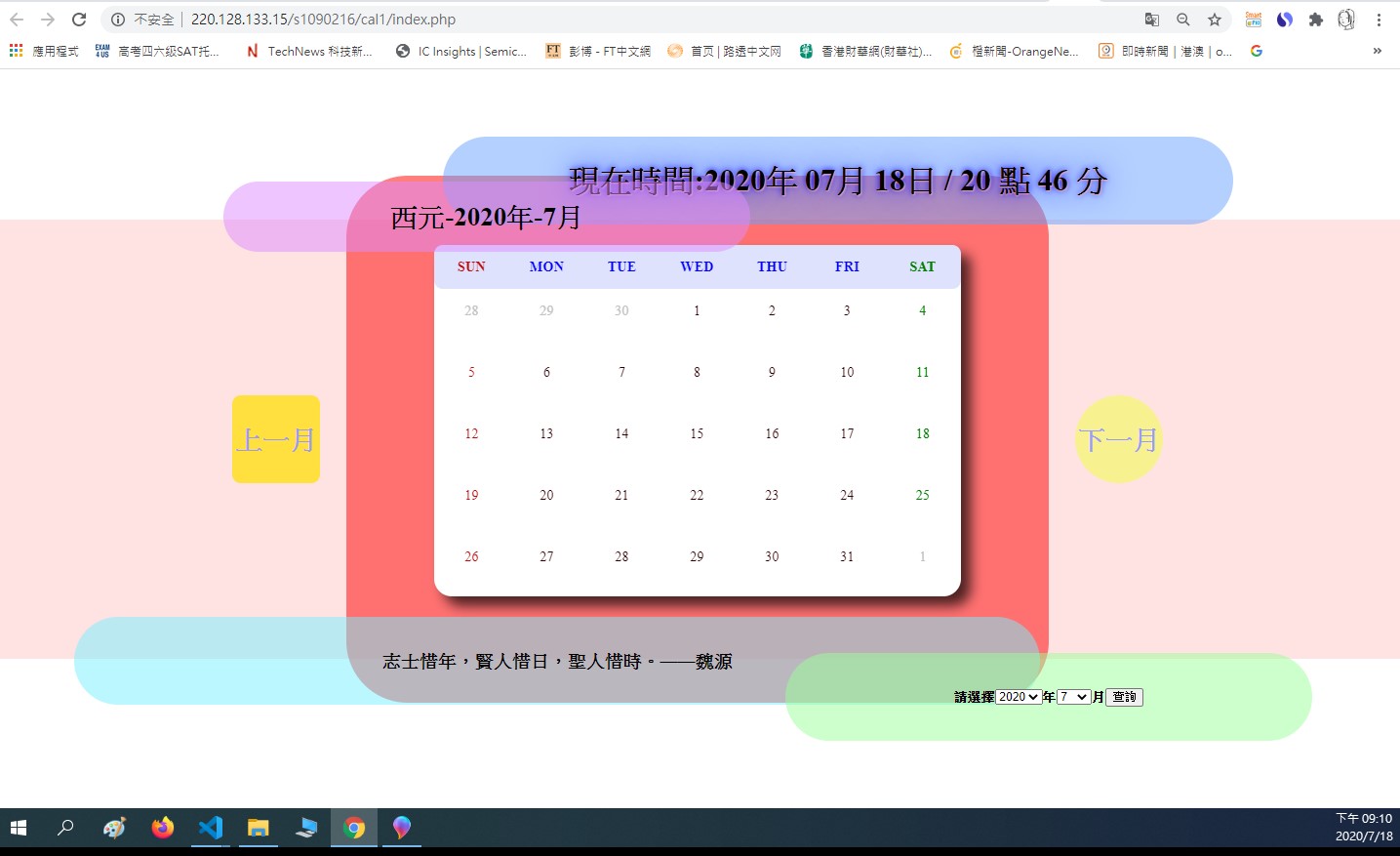This screenshot has width=1400, height=856.
Task: Open File Explorer from the taskbar
Action: [x=259, y=828]
